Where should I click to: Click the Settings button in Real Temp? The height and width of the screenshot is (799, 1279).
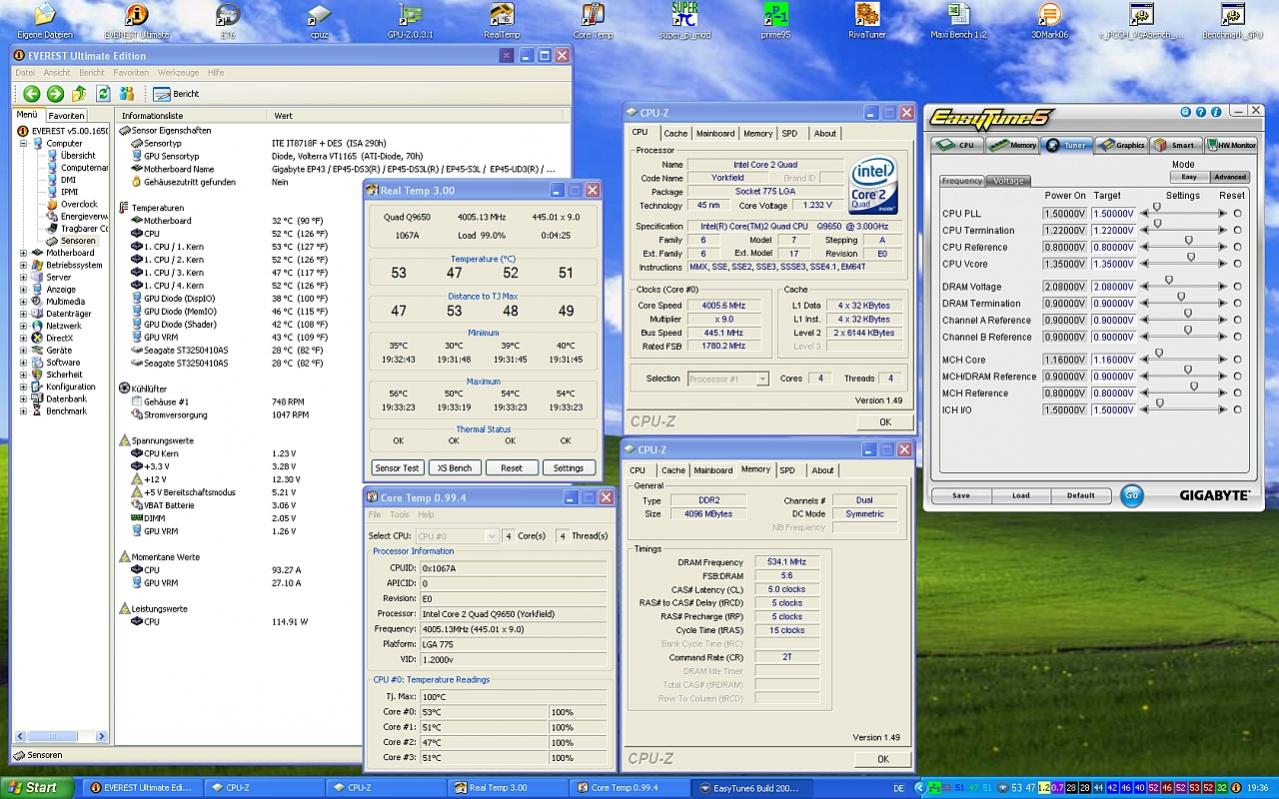click(x=568, y=468)
